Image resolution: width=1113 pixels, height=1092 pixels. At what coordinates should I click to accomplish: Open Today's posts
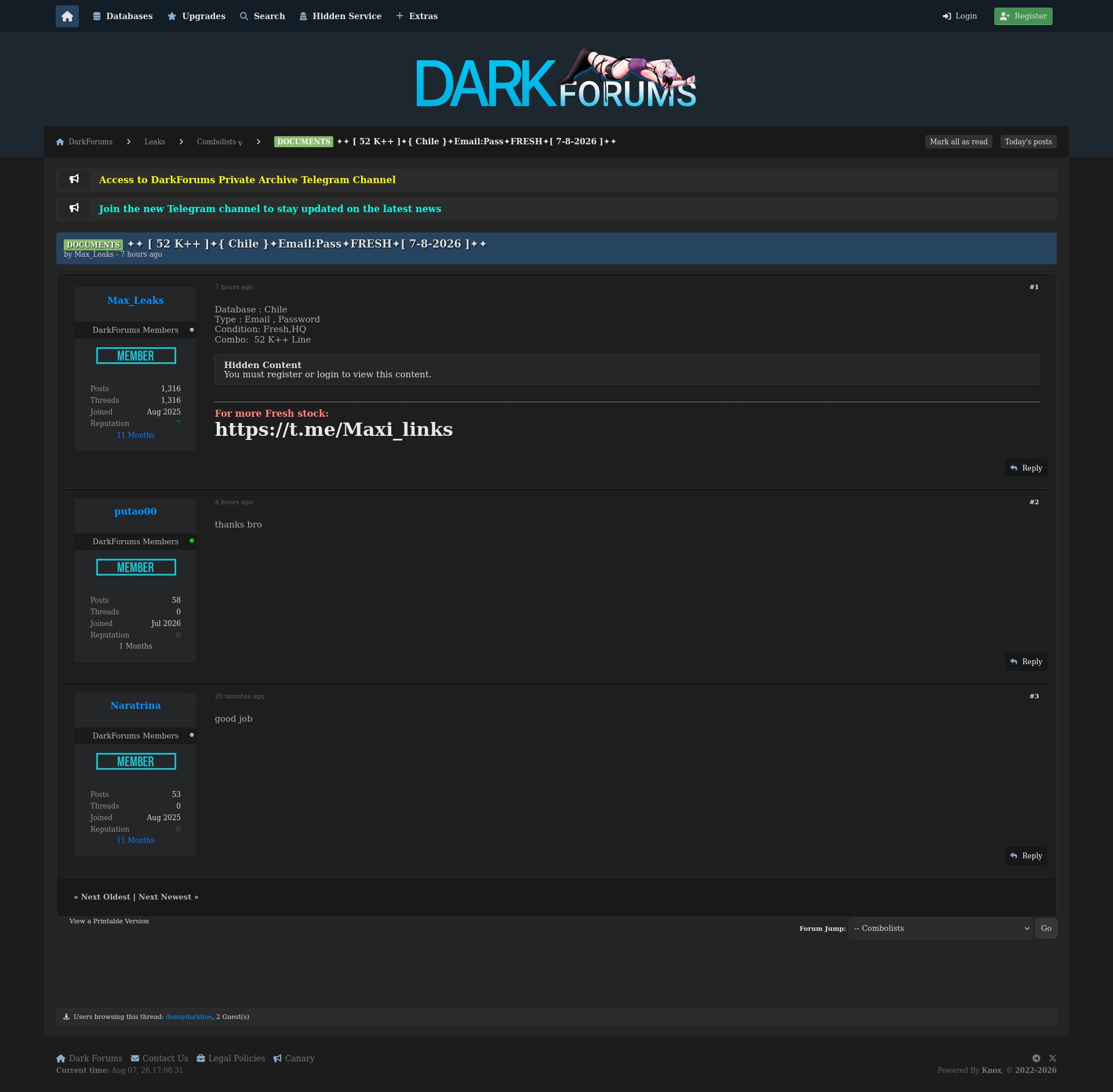(x=1028, y=142)
